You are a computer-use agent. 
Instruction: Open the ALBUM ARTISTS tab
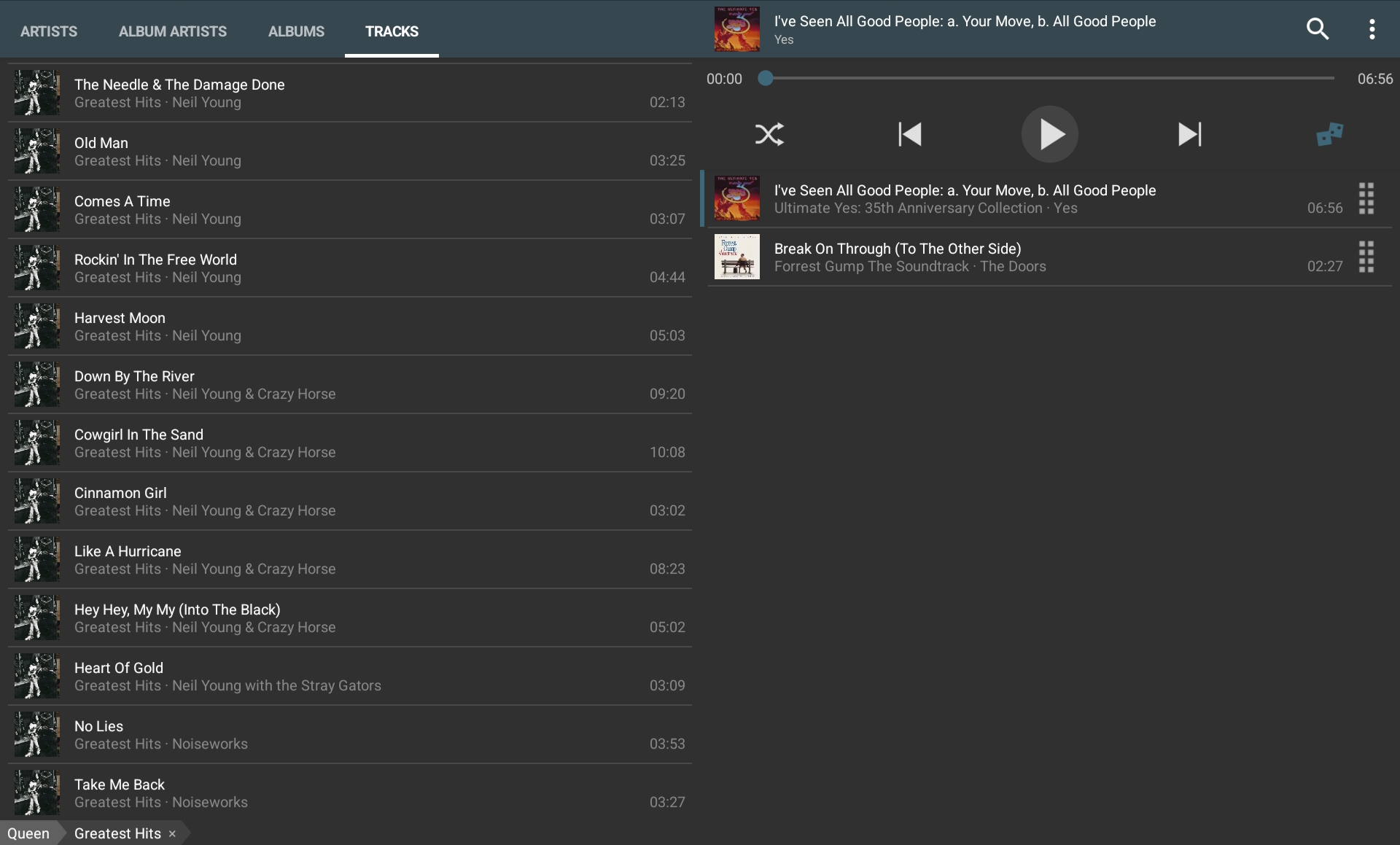(x=172, y=31)
